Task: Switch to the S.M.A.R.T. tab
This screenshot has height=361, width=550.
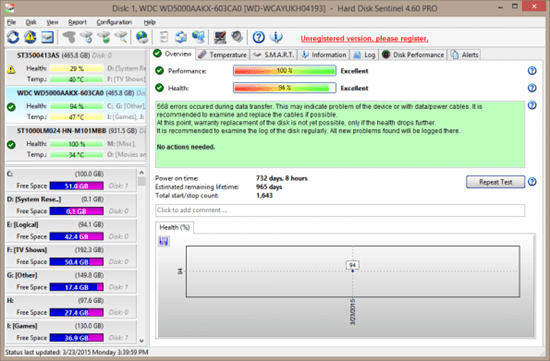Action: pyautogui.click(x=274, y=55)
